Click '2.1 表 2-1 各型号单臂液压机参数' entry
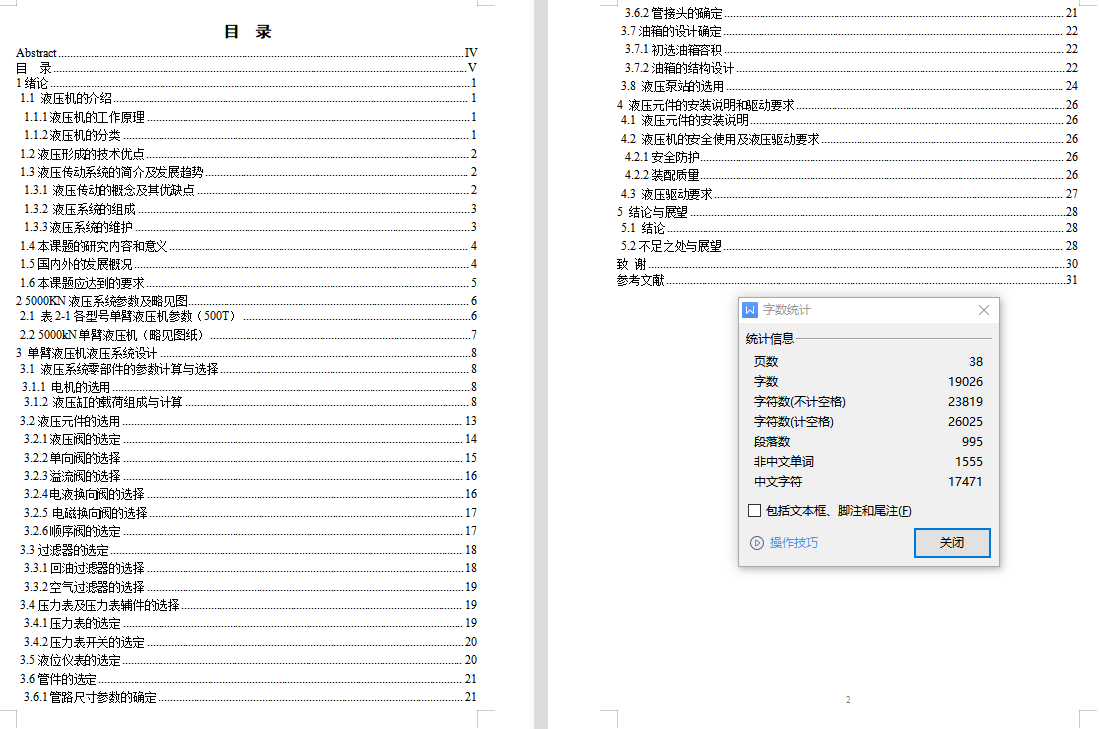 click(x=247, y=316)
